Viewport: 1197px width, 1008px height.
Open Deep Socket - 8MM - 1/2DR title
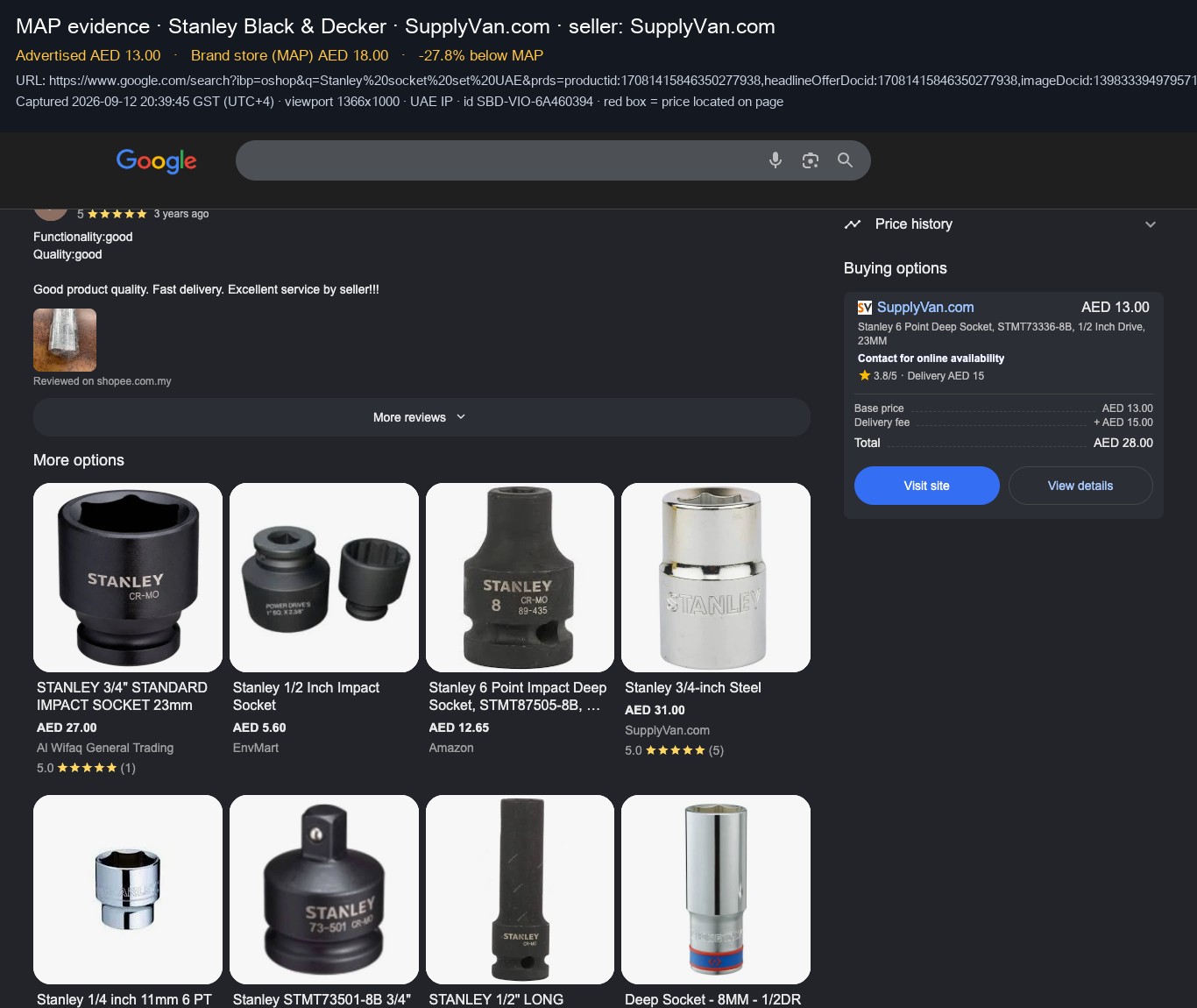point(713,999)
